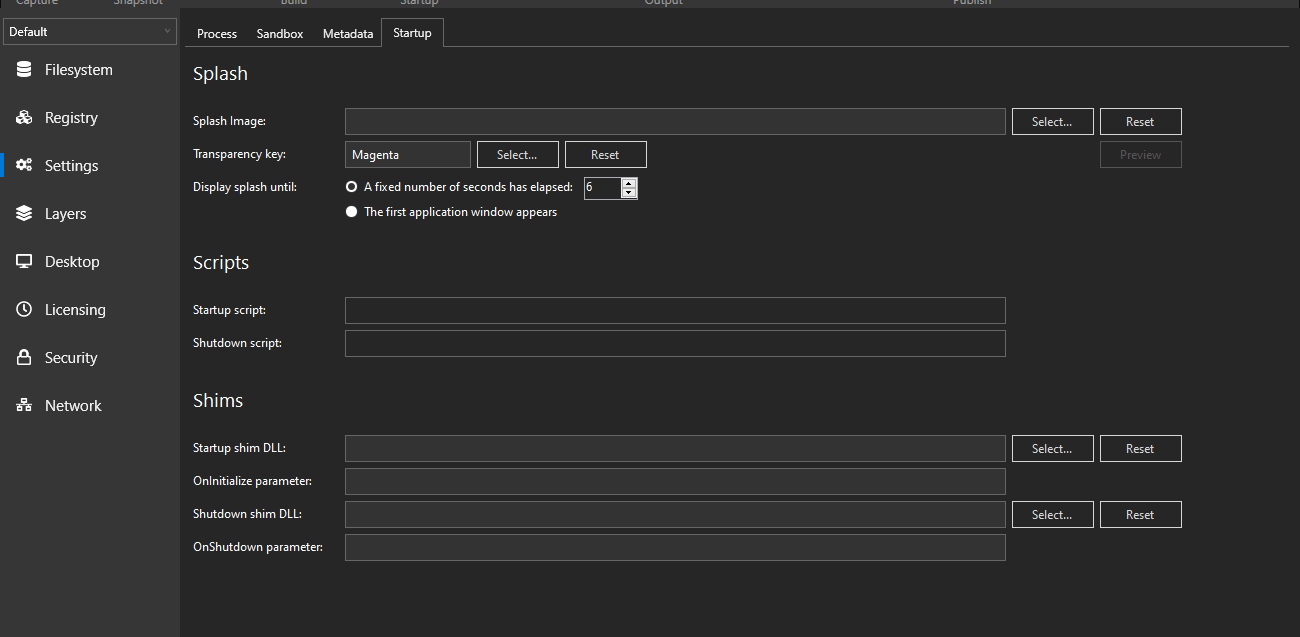The height and width of the screenshot is (637, 1300).
Task: Reset the Splash Image field
Action: [x=1140, y=121]
